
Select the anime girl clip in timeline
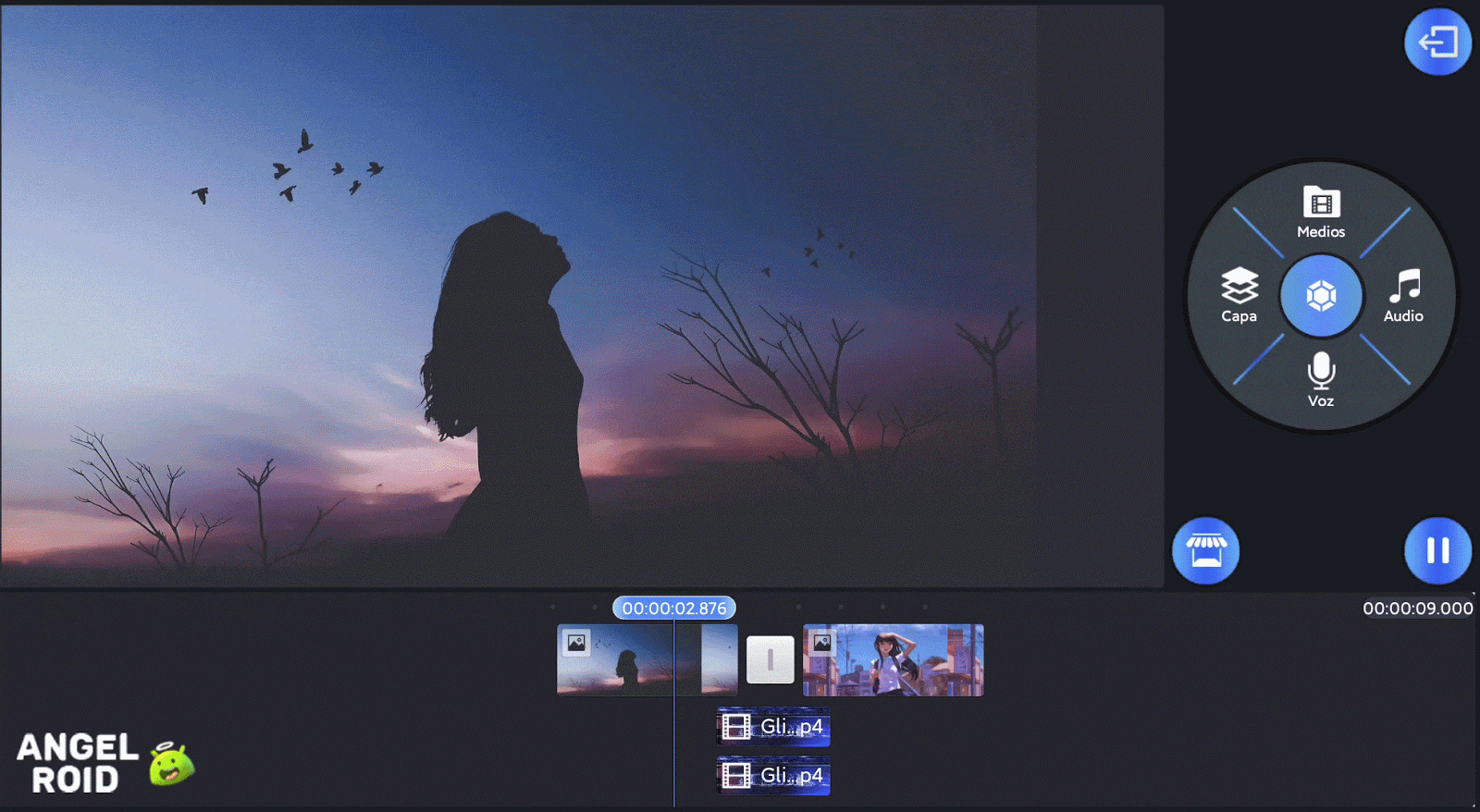tap(893, 659)
